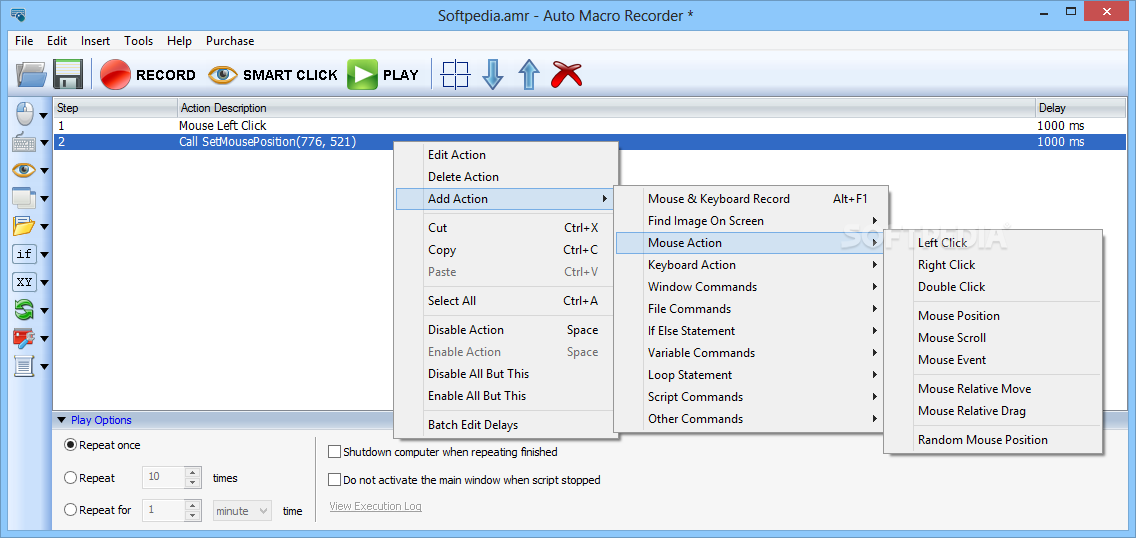Click the open file folder toolbar icon

point(30,75)
